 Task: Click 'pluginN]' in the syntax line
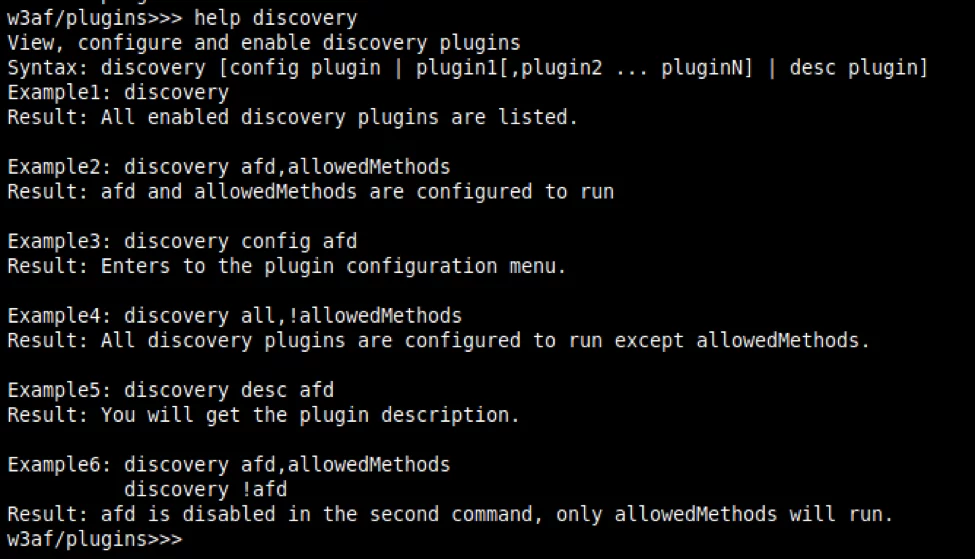[x=707, y=67]
